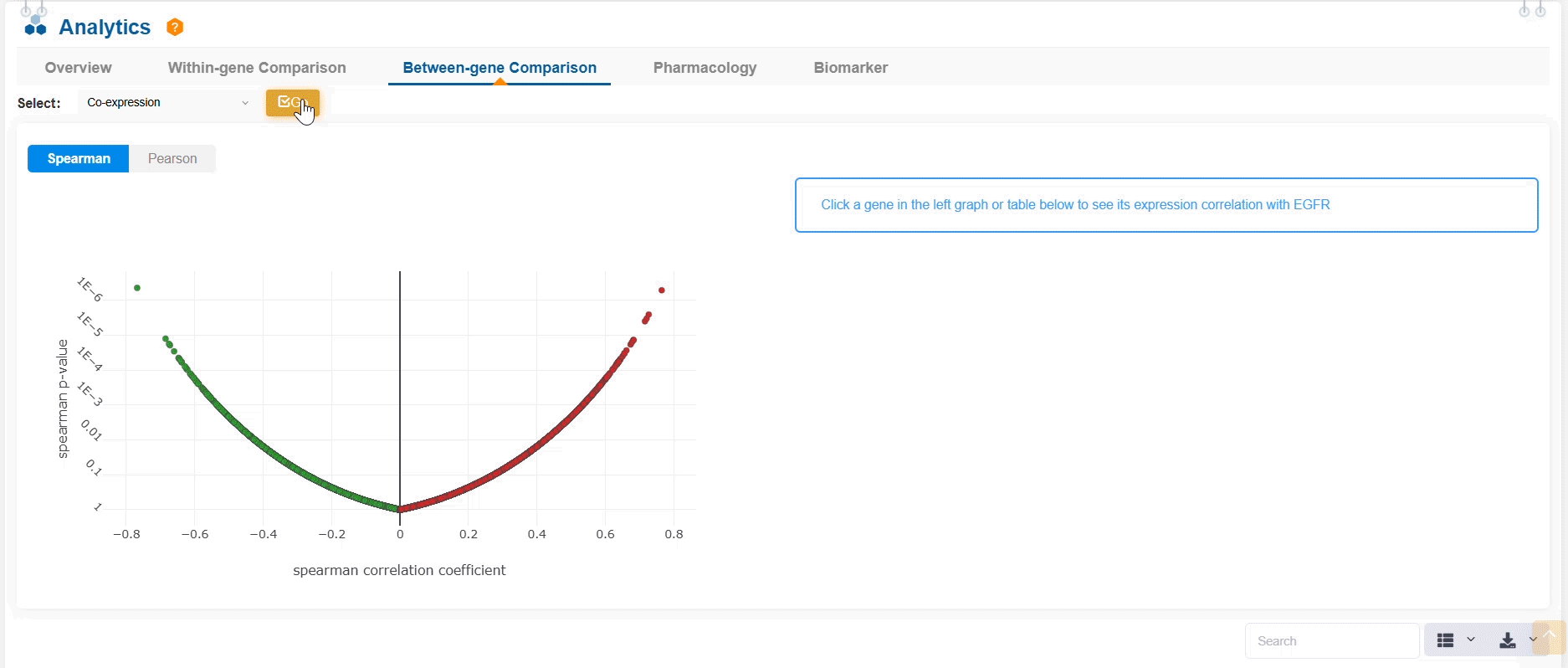
Task: Click the Analytics hexagon logo
Action: pyautogui.click(x=35, y=25)
